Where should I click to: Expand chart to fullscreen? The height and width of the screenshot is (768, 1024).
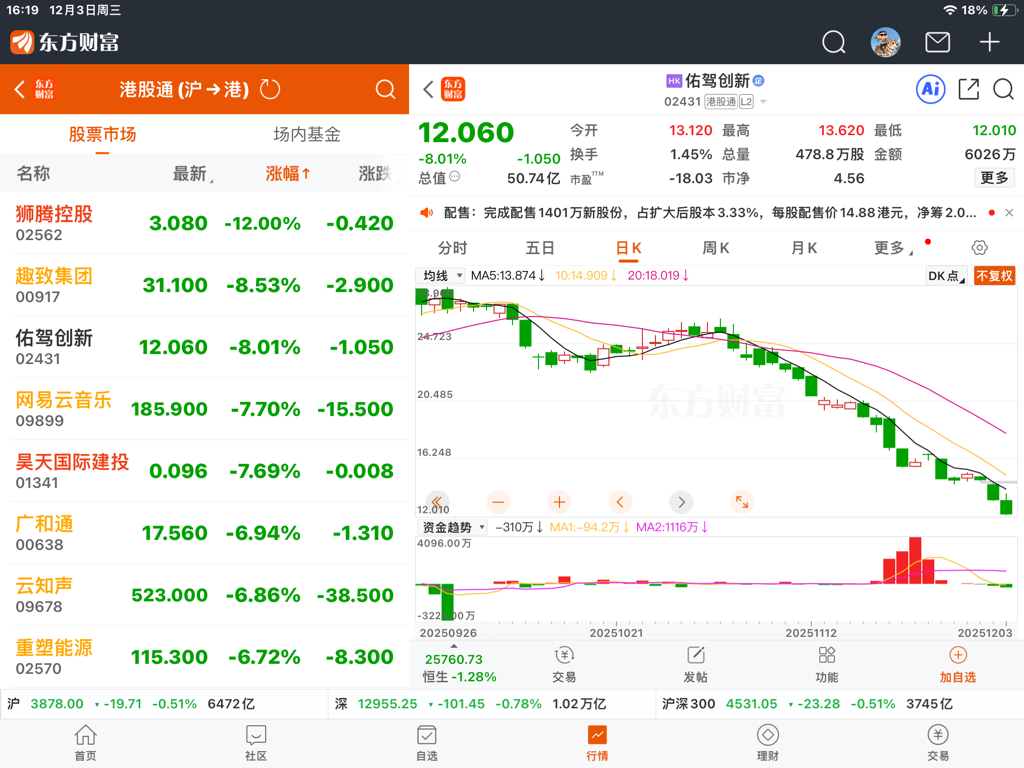[x=742, y=502]
